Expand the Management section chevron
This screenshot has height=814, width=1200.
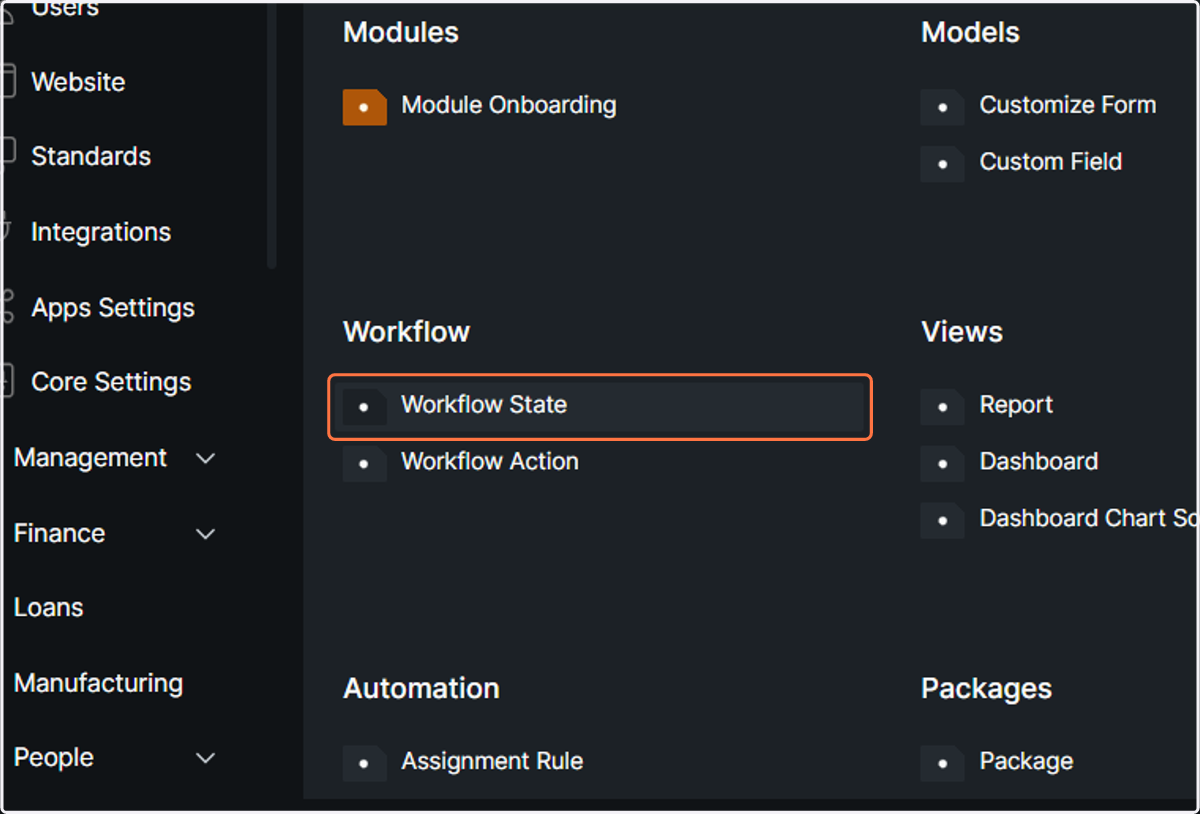coord(206,458)
